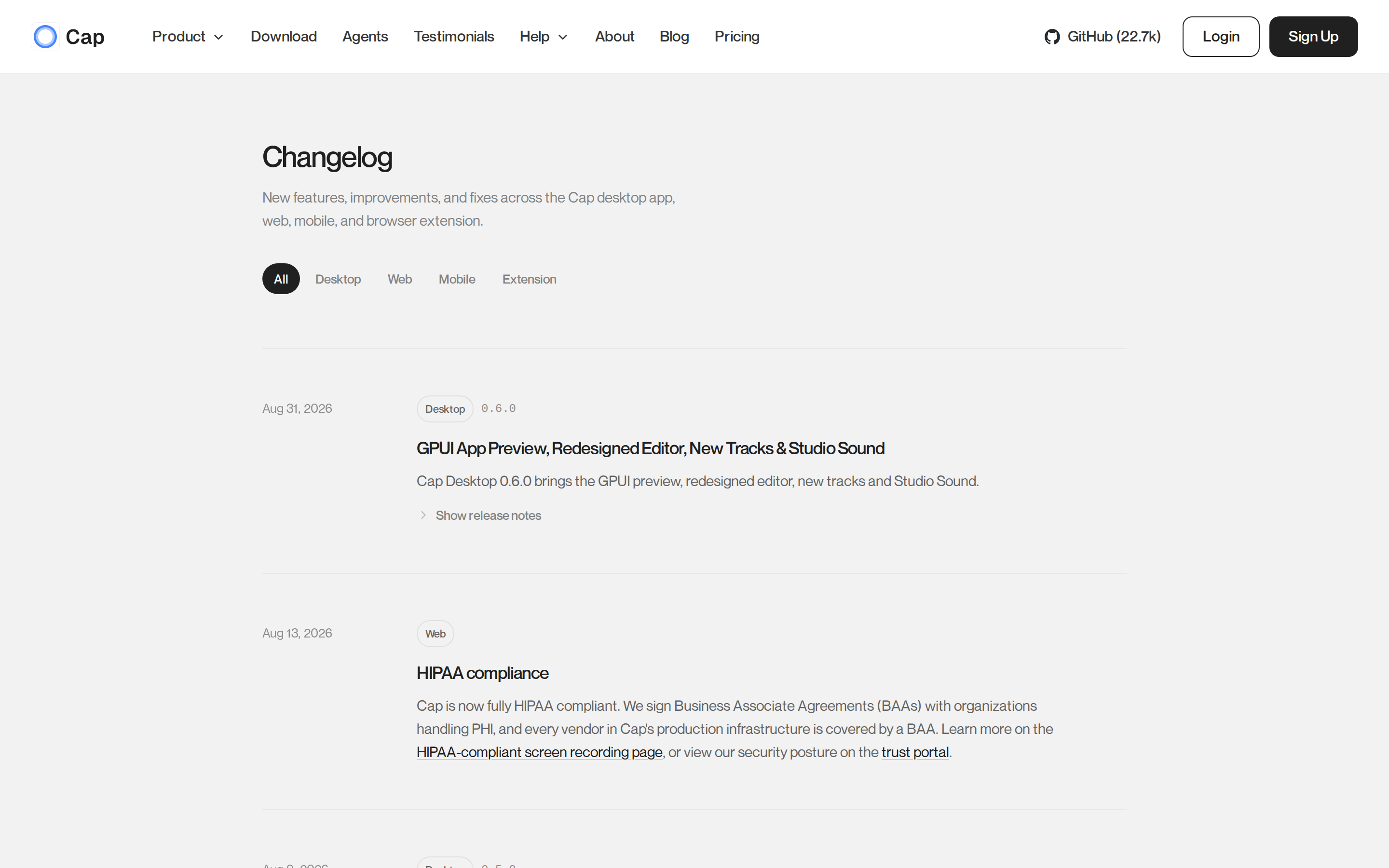The width and height of the screenshot is (1389, 868).
Task: Open the About page
Action: (x=615, y=37)
